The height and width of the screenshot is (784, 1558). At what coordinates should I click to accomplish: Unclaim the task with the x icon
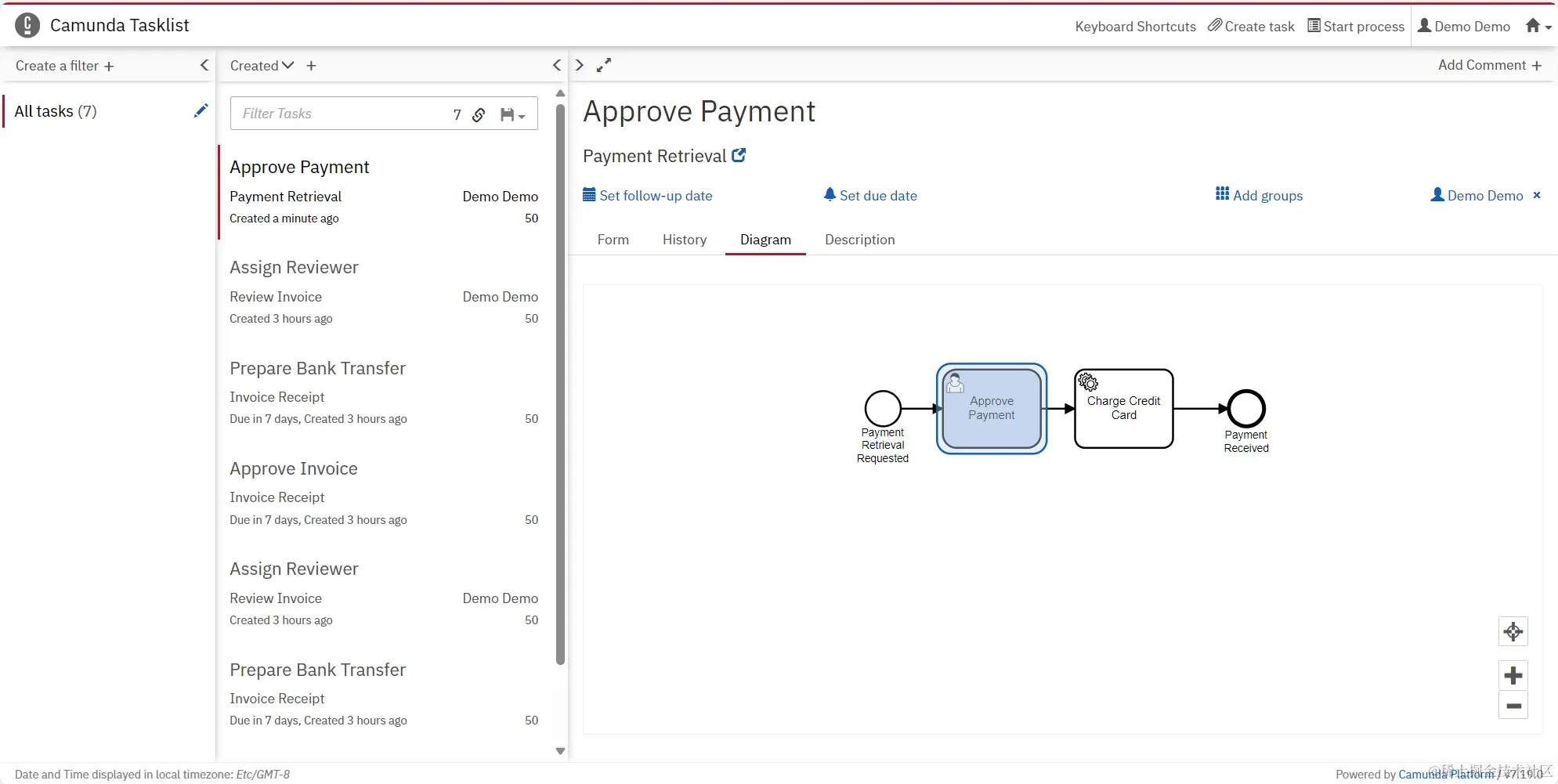pyautogui.click(x=1537, y=195)
